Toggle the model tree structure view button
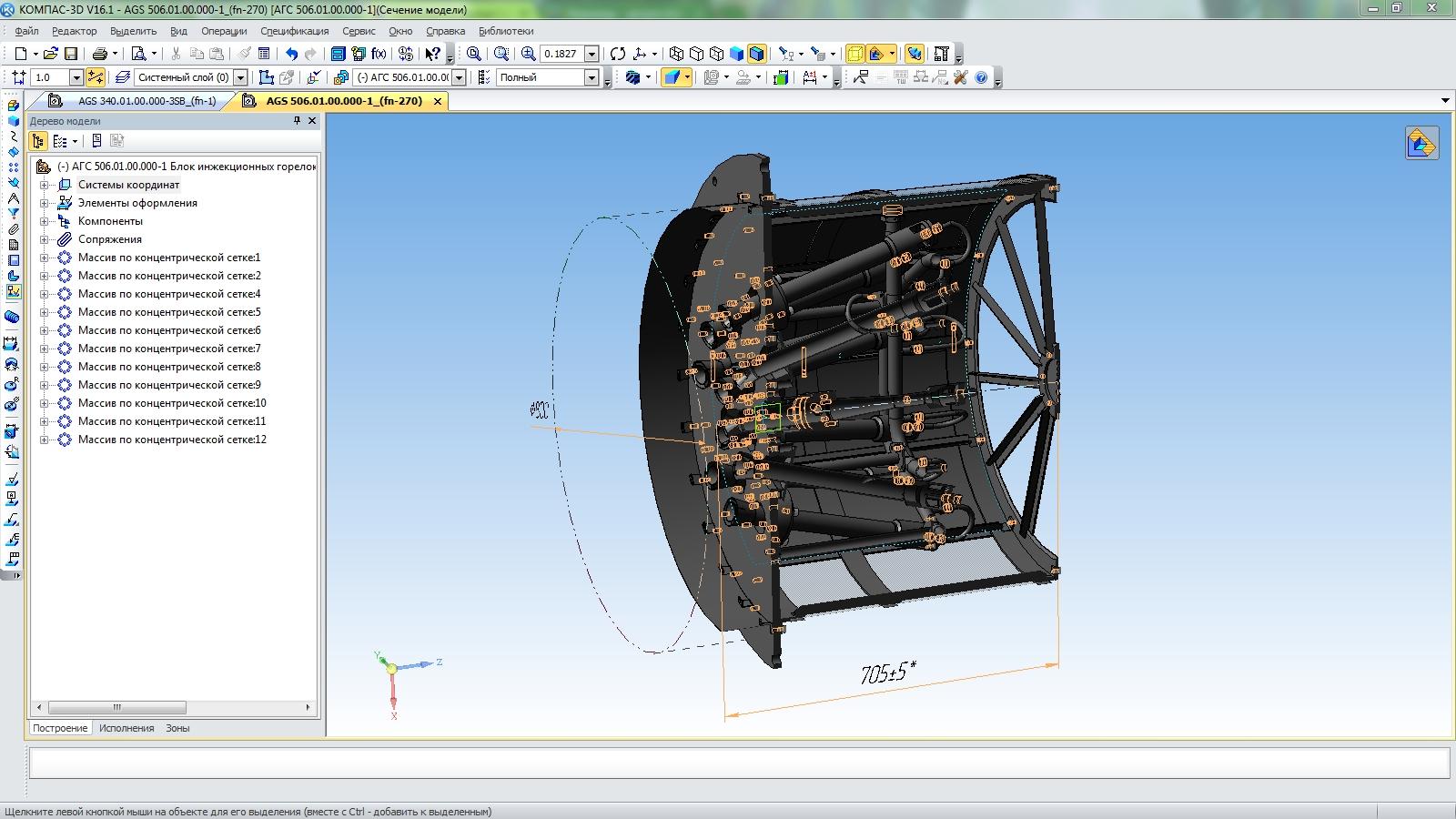 pyautogui.click(x=38, y=141)
